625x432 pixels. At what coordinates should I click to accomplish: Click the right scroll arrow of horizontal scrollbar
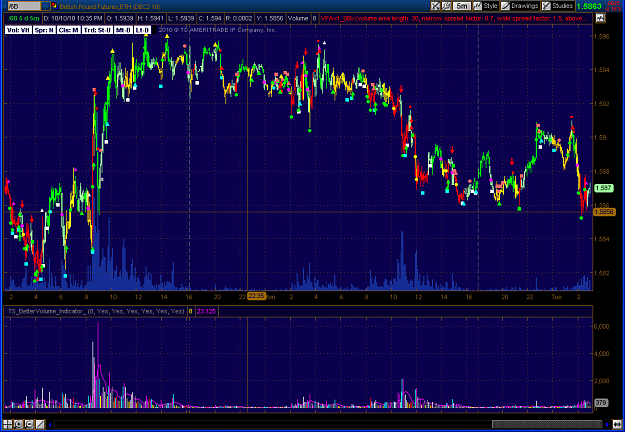pyautogui.click(x=607, y=424)
